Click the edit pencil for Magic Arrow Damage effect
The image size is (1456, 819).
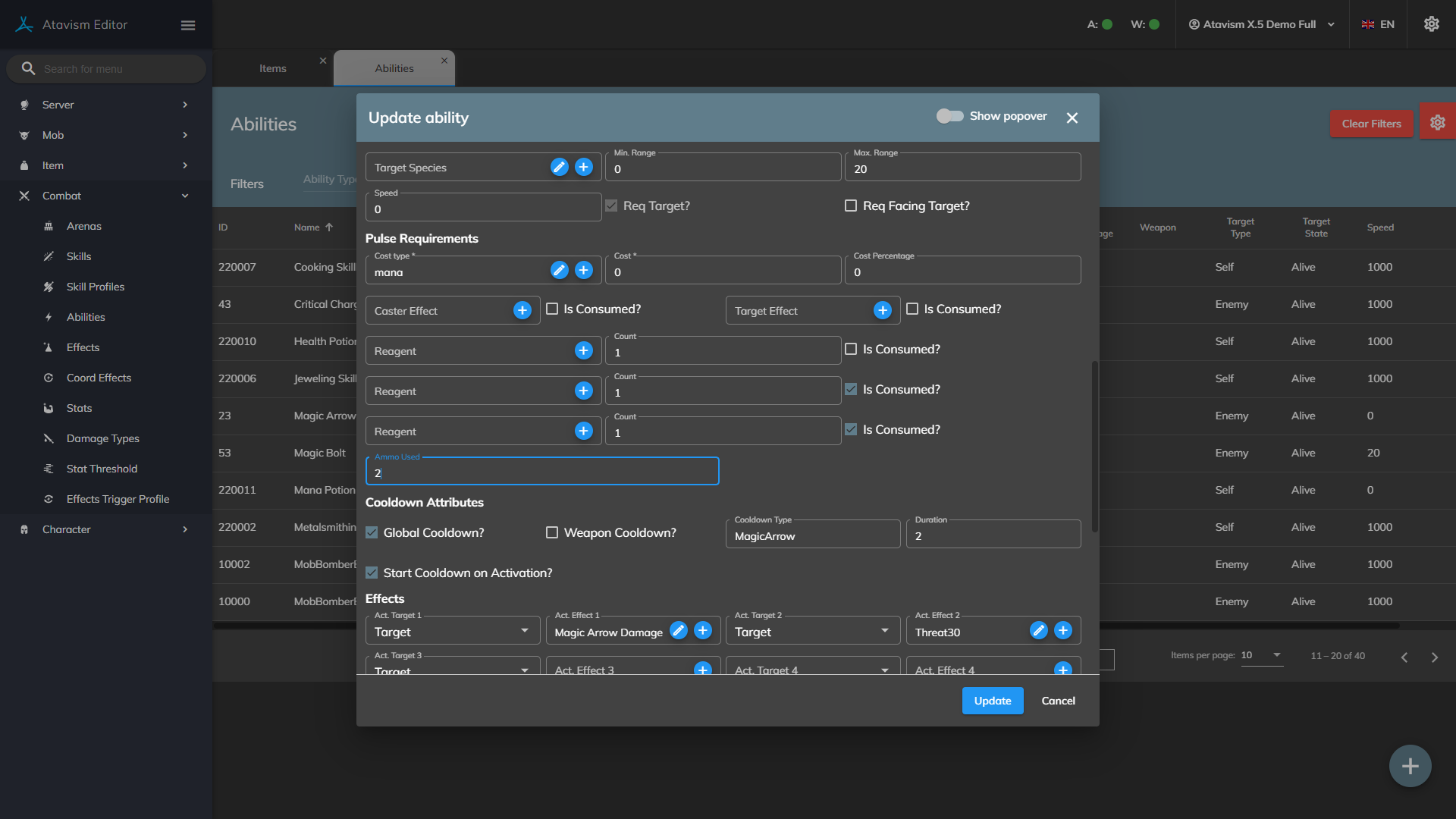[x=679, y=631]
